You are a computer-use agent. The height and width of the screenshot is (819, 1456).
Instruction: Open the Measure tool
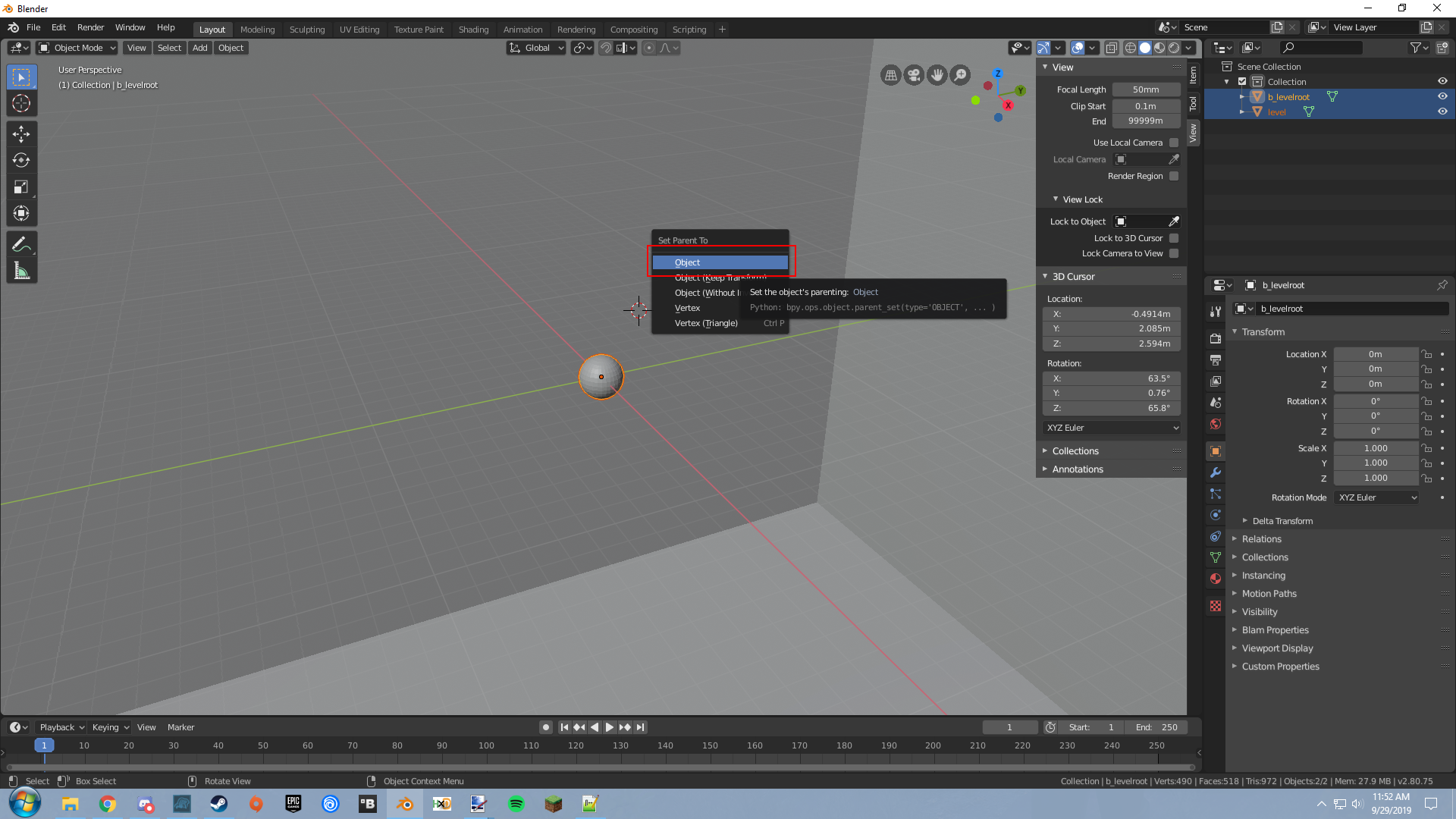pos(22,270)
